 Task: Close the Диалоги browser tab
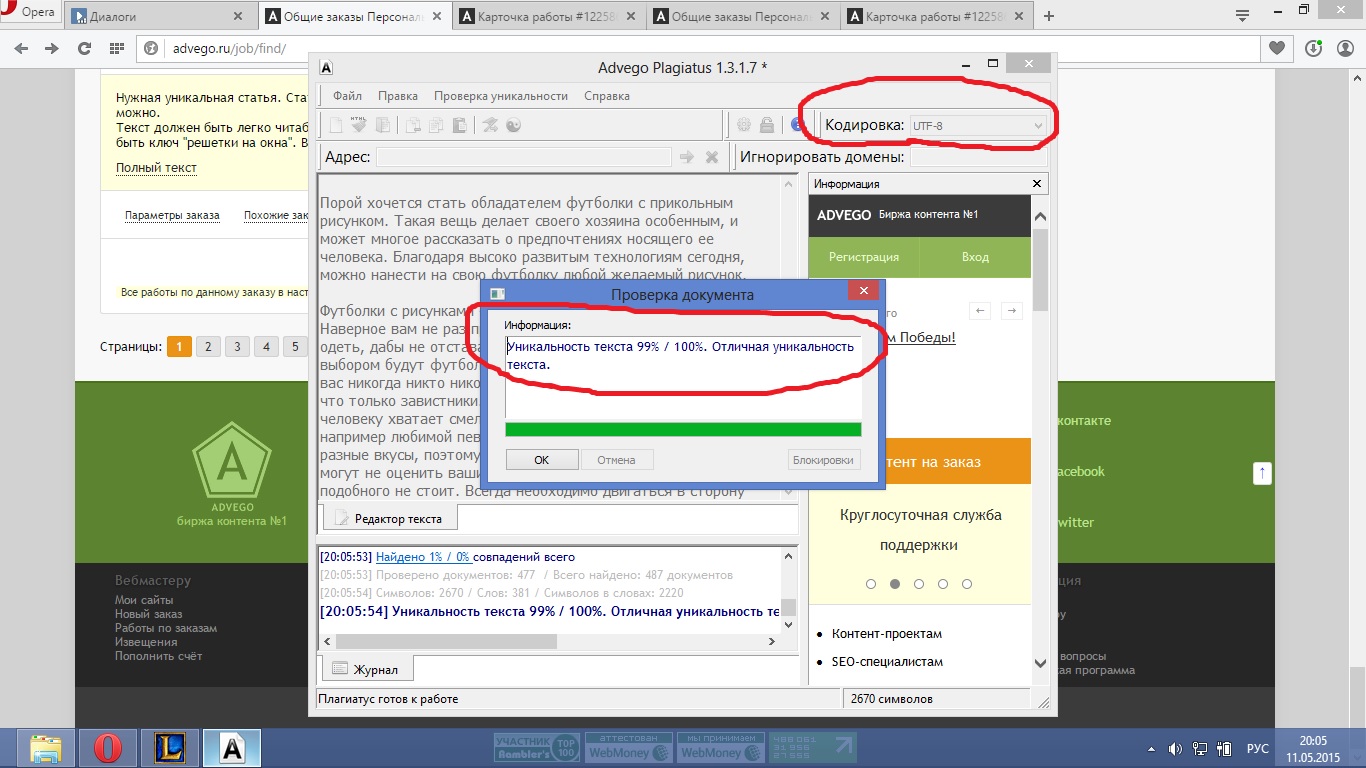click(x=237, y=17)
